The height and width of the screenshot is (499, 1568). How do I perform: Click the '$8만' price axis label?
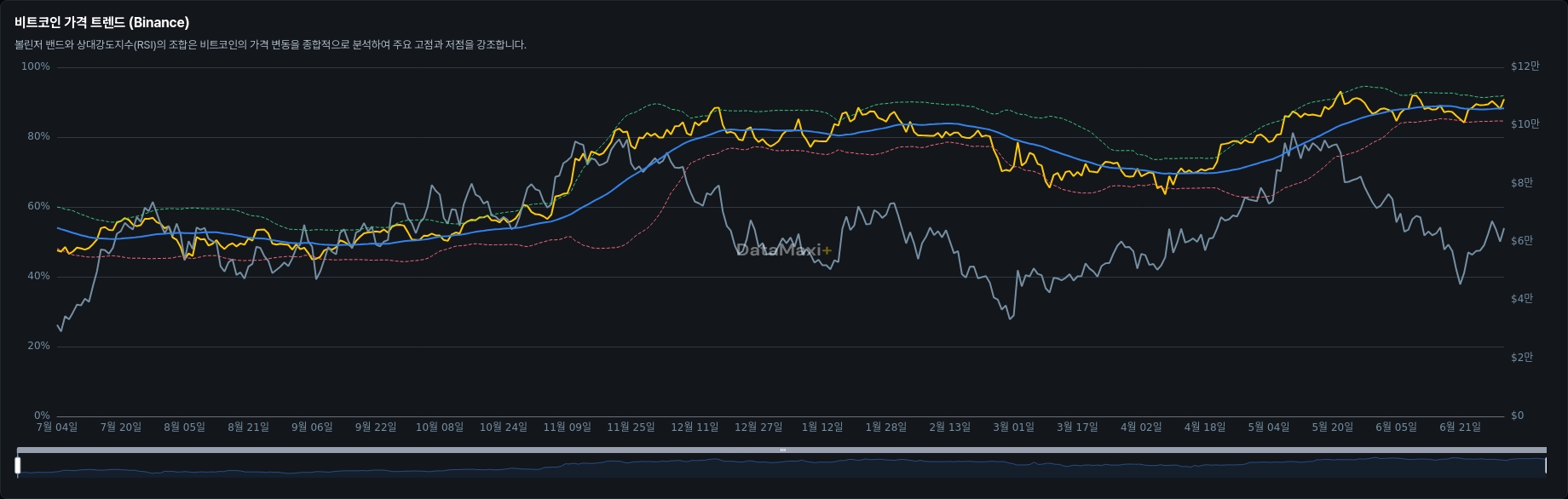pyautogui.click(x=1522, y=183)
